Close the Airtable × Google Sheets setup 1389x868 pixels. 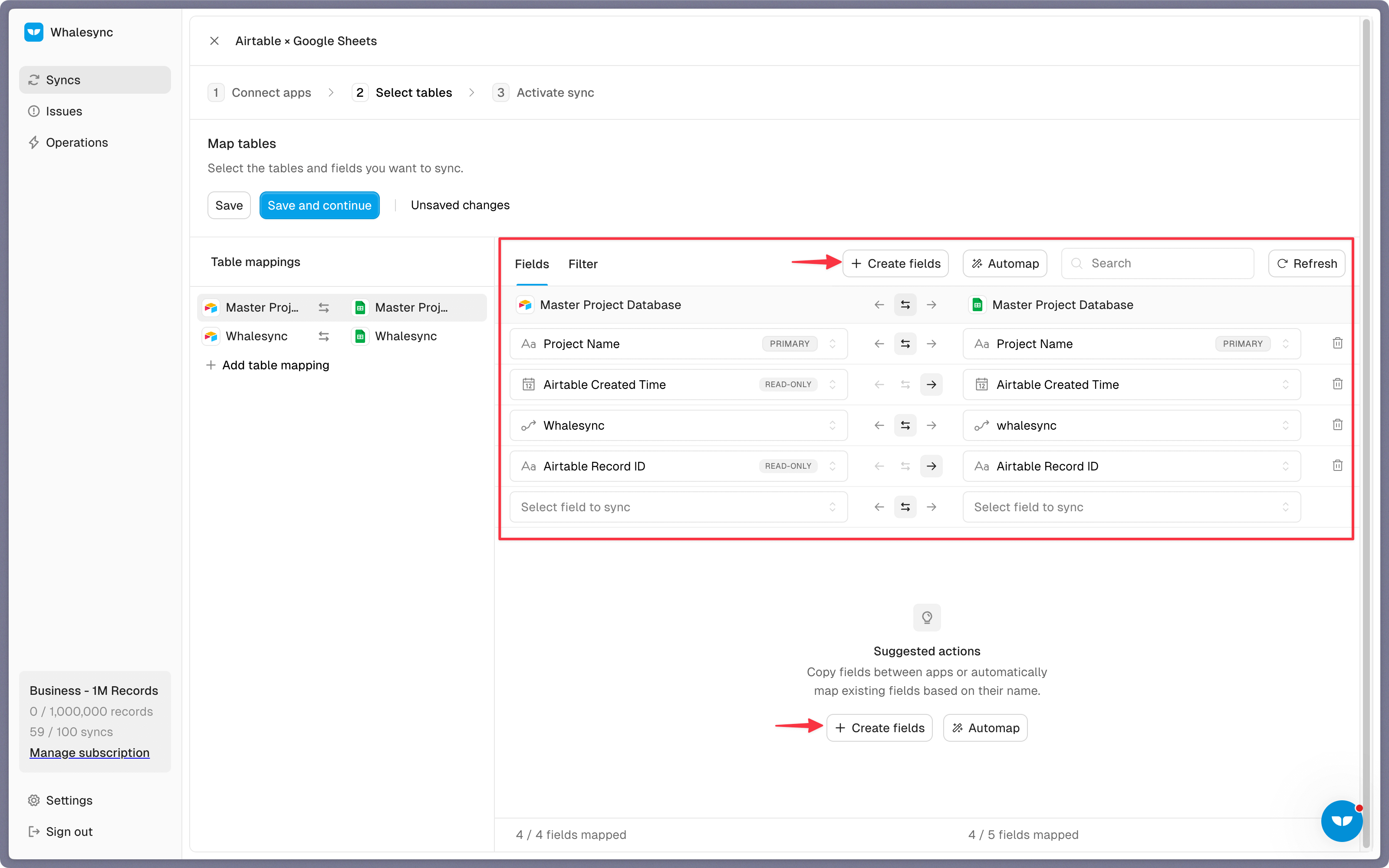pyautogui.click(x=214, y=41)
